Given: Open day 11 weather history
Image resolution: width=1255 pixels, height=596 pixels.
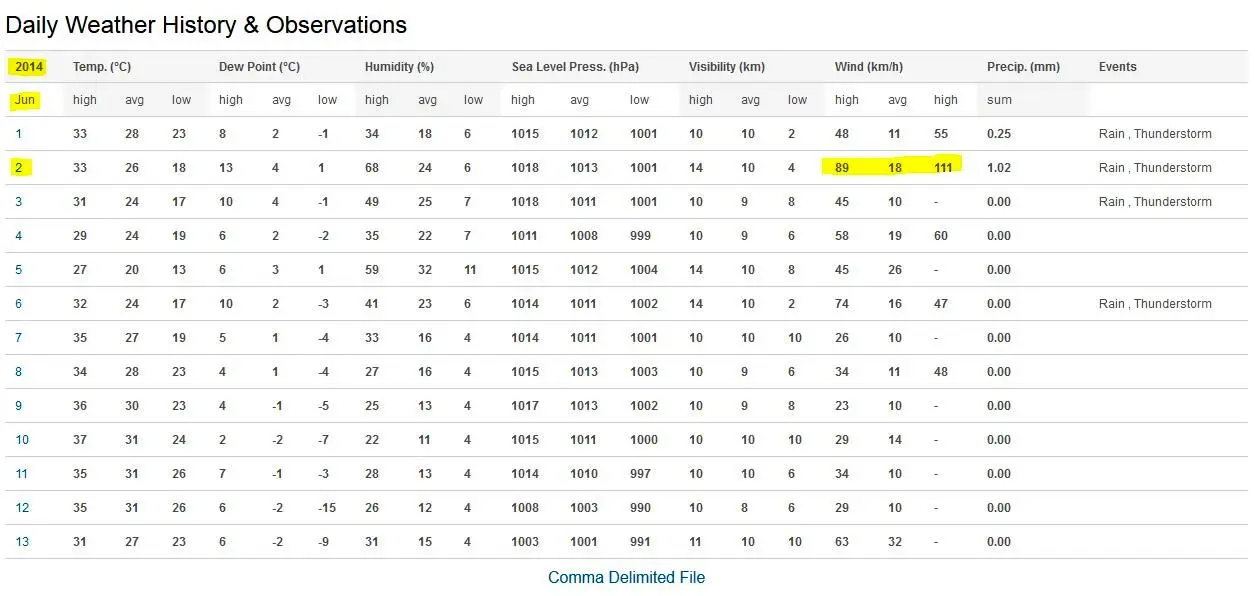Looking at the screenshot, I should pyautogui.click(x=22, y=474).
